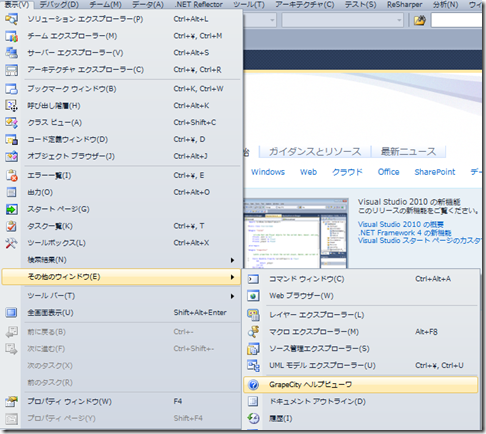Select GrapeCity ヘルプビューワ menu item

[x=361, y=385]
